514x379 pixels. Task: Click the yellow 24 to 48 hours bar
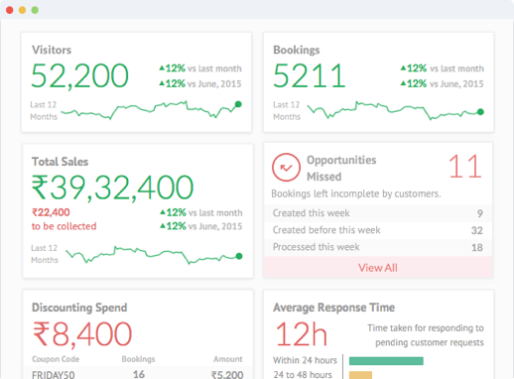[x=361, y=375]
